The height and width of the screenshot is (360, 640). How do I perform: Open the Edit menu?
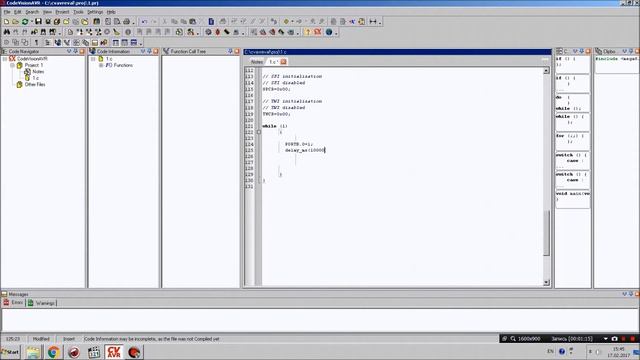[x=18, y=12]
